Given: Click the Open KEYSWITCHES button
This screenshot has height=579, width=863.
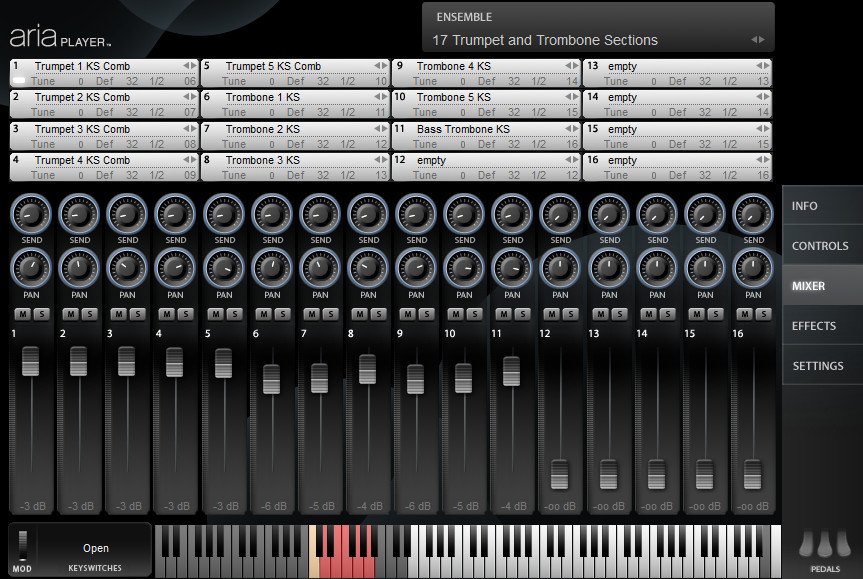Looking at the screenshot, I should [x=95, y=550].
